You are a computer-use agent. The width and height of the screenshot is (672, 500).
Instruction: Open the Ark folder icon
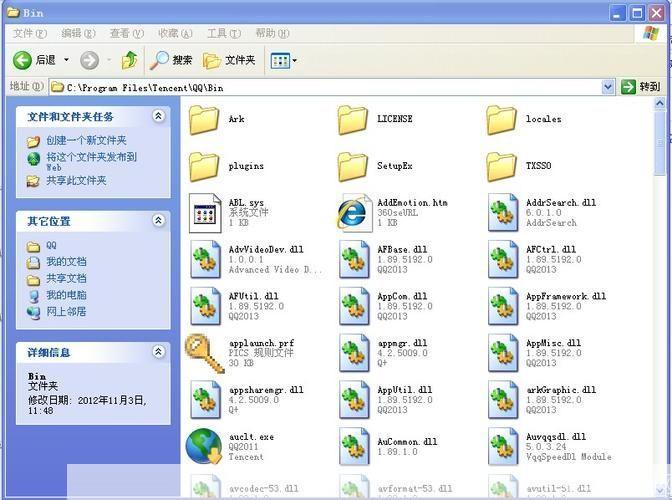204,120
